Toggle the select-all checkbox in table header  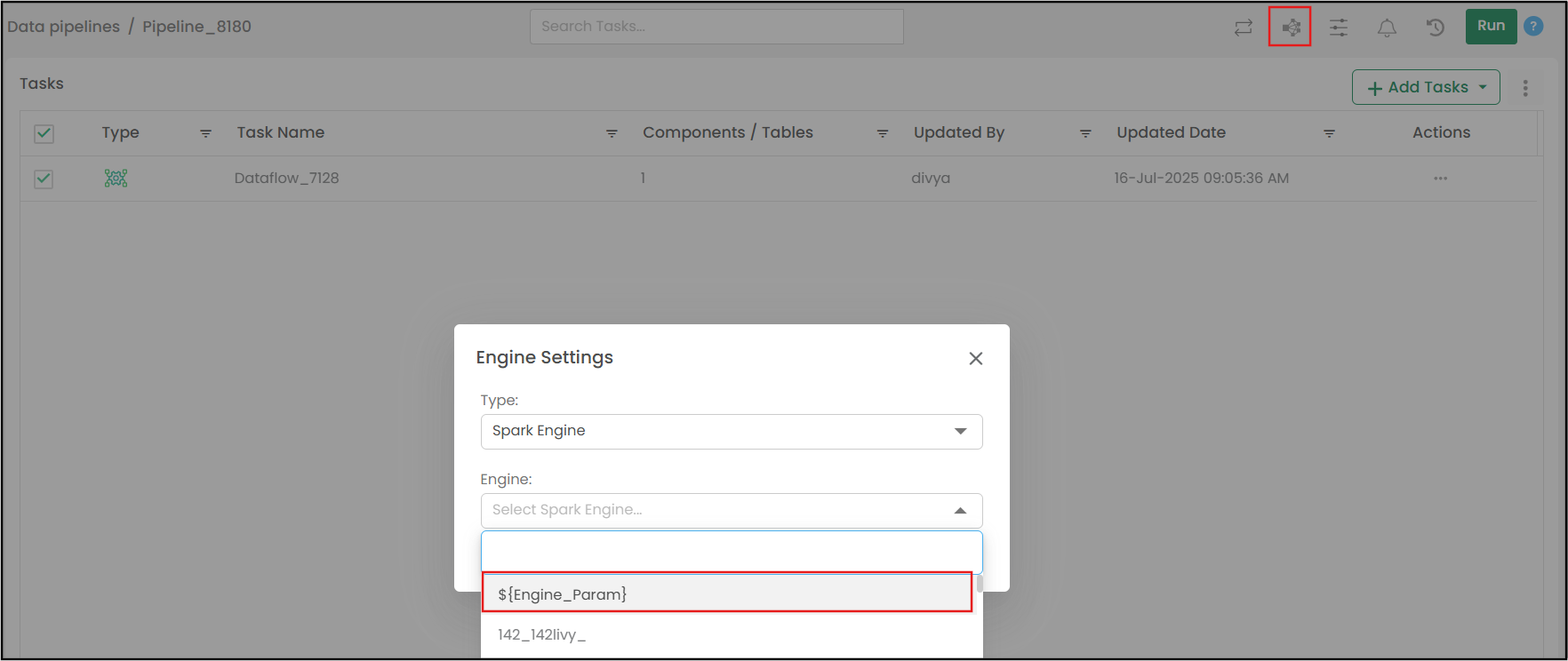point(44,133)
